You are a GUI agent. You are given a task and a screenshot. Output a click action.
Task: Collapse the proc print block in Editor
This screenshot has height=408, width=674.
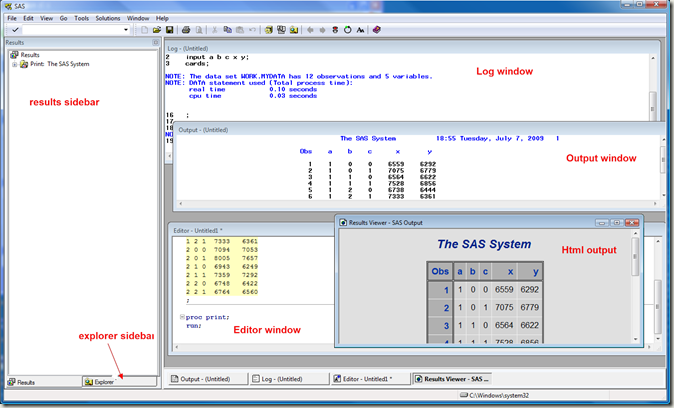point(182,317)
